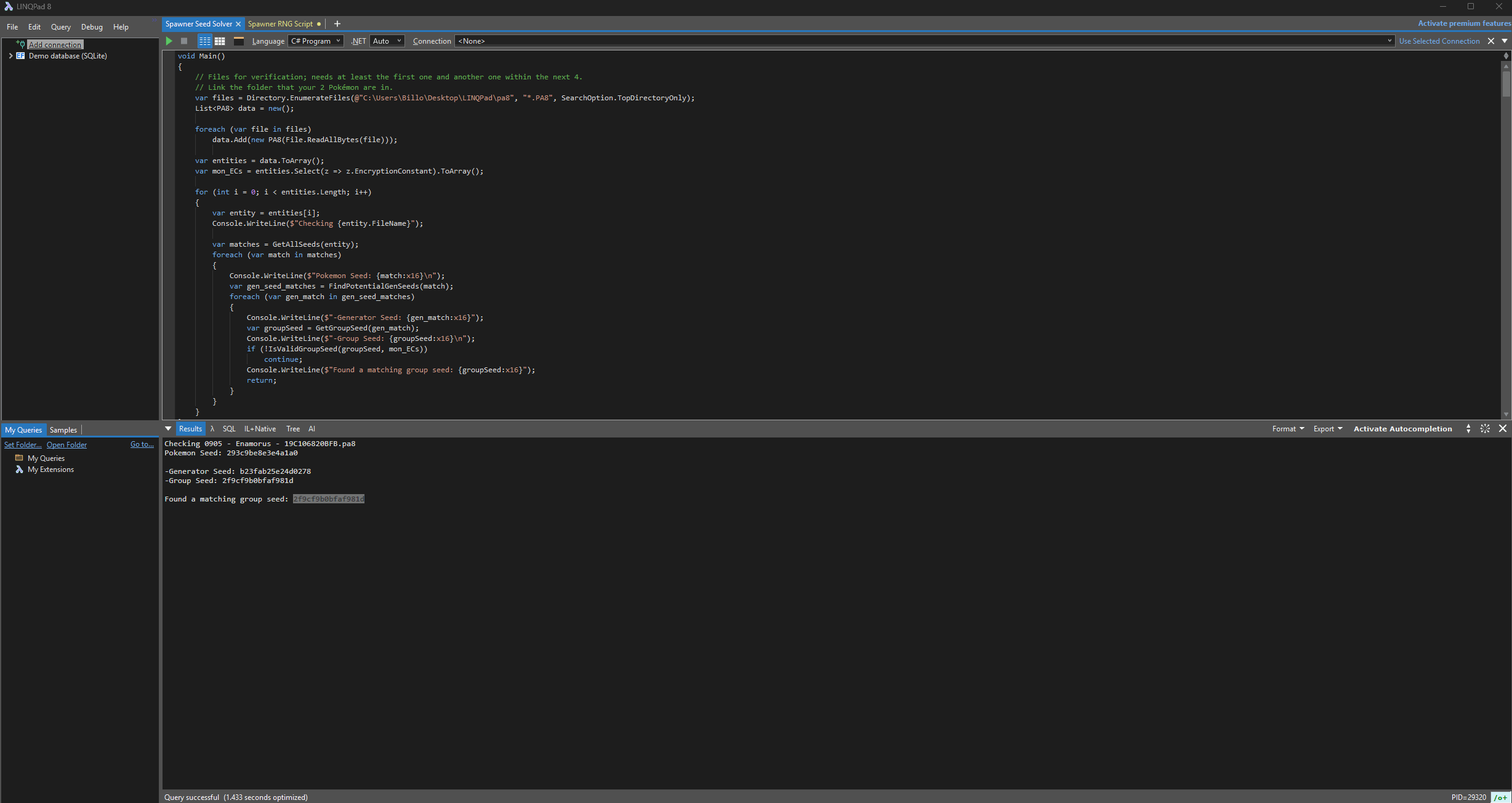The height and width of the screenshot is (803, 1512).
Task: Open the Tree output tab
Action: tap(293, 429)
